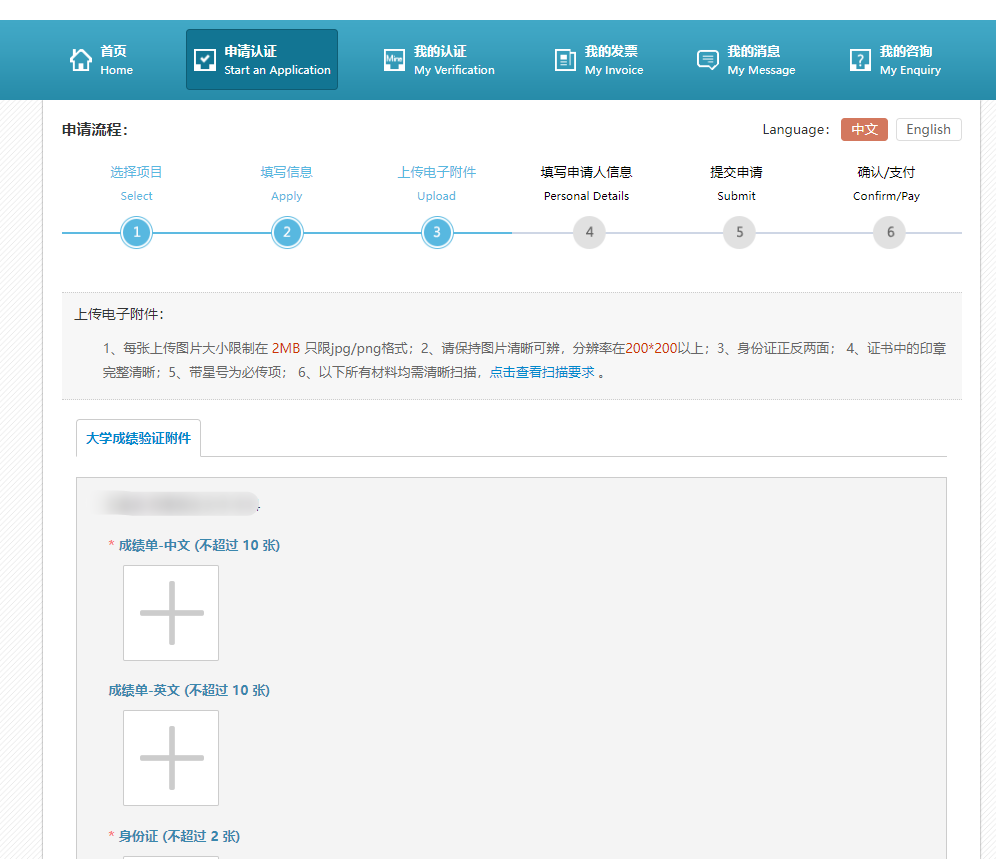Click the Start an Application checkbox icon
This screenshot has width=996, height=859.
coord(205,60)
